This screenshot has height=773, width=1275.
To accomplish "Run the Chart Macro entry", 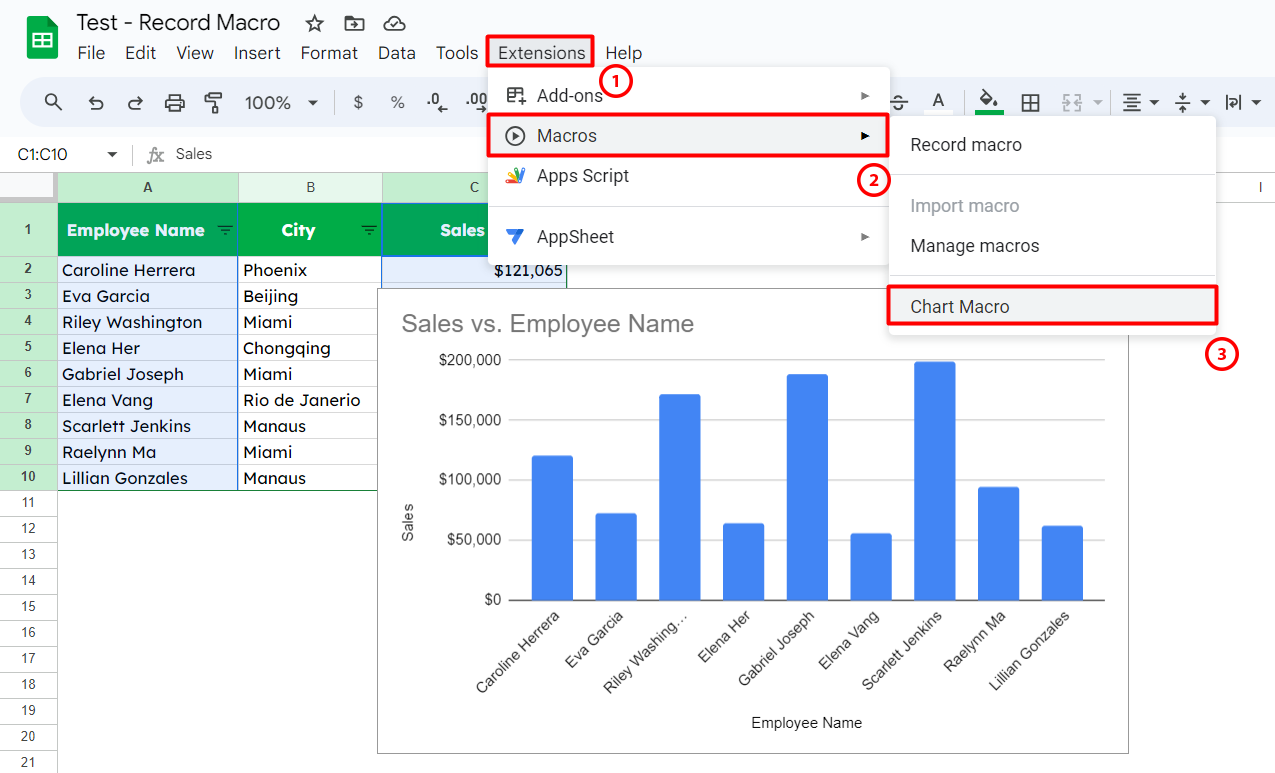I will [x=1052, y=307].
